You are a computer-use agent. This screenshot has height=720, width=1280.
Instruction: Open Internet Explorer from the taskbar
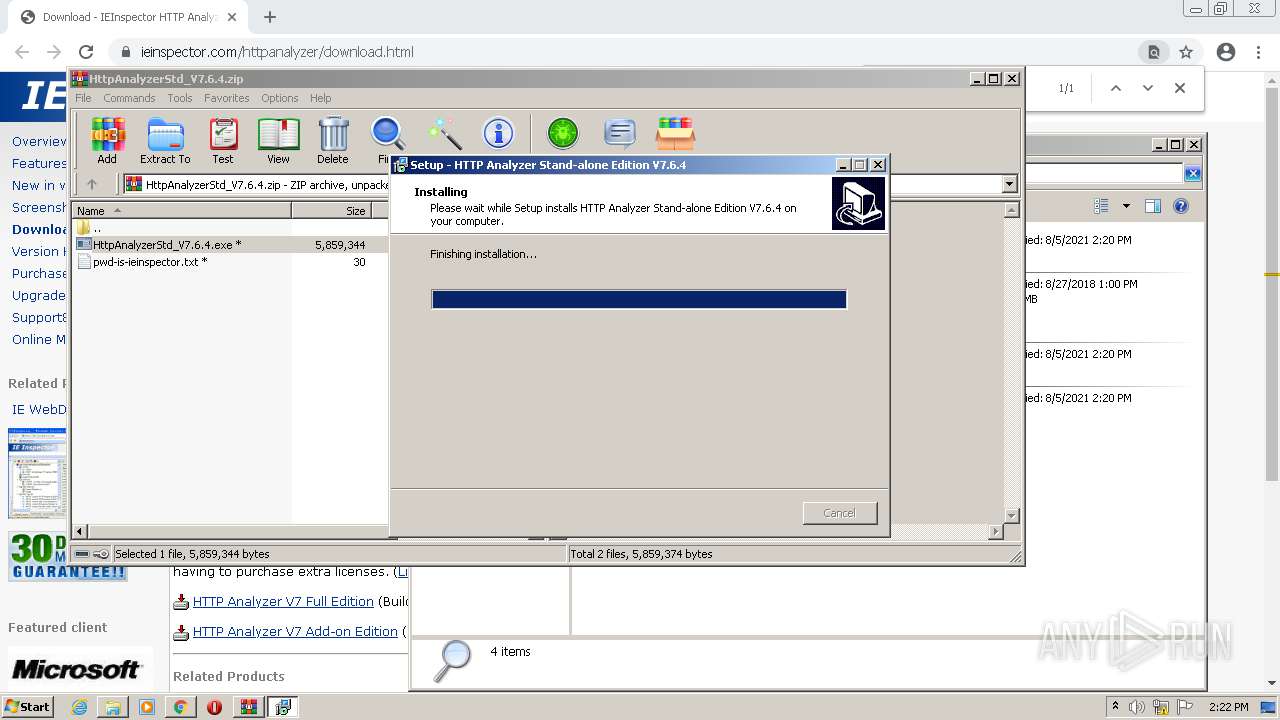point(79,707)
